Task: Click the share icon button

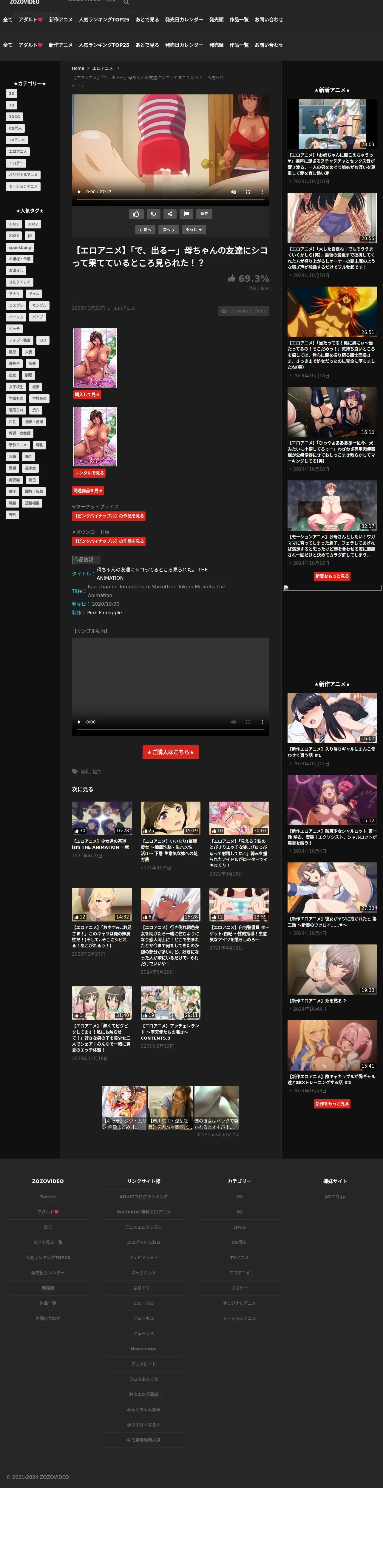Action: [170, 214]
